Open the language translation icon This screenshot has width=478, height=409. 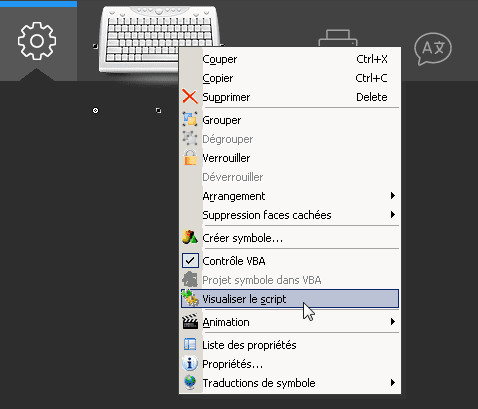[x=433, y=48]
